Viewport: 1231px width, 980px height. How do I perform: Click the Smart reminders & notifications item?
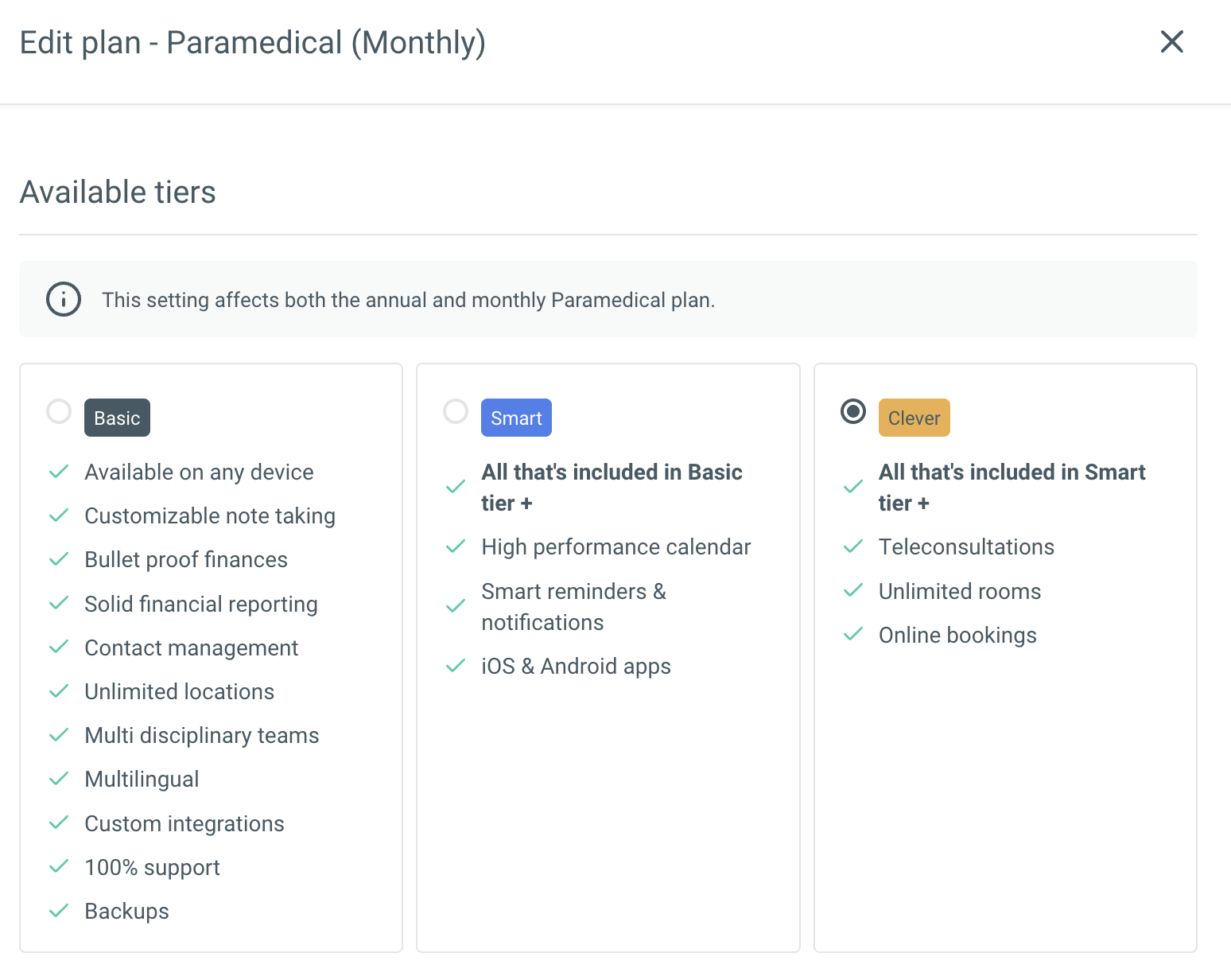tap(573, 606)
